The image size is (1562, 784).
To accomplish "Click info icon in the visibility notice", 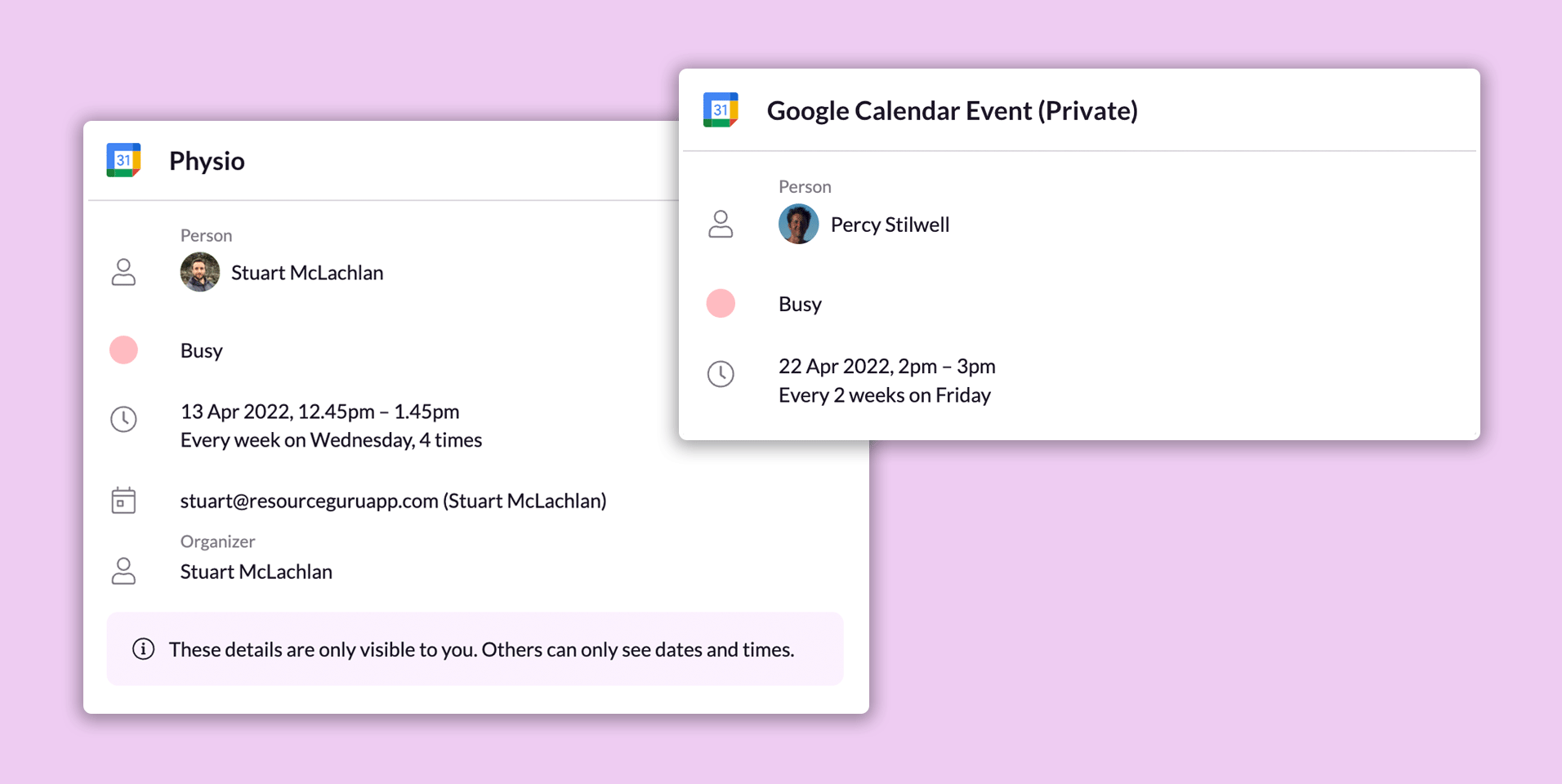I will [144, 649].
